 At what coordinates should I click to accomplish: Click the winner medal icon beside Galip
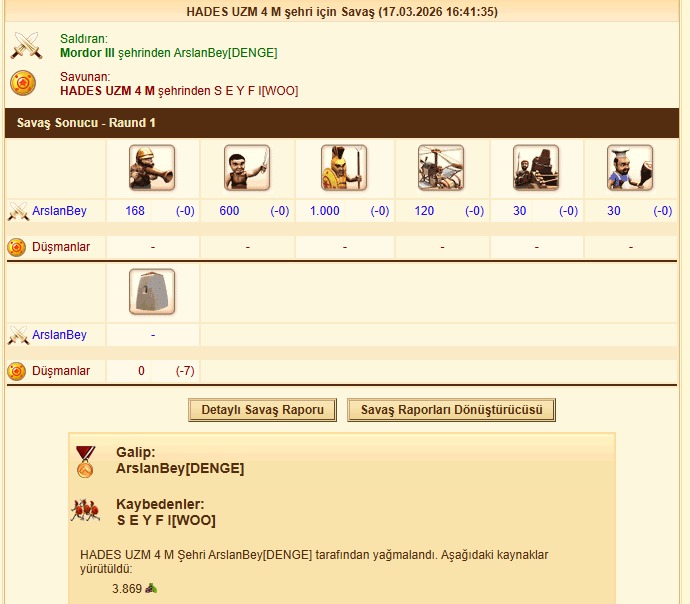[x=85, y=461]
